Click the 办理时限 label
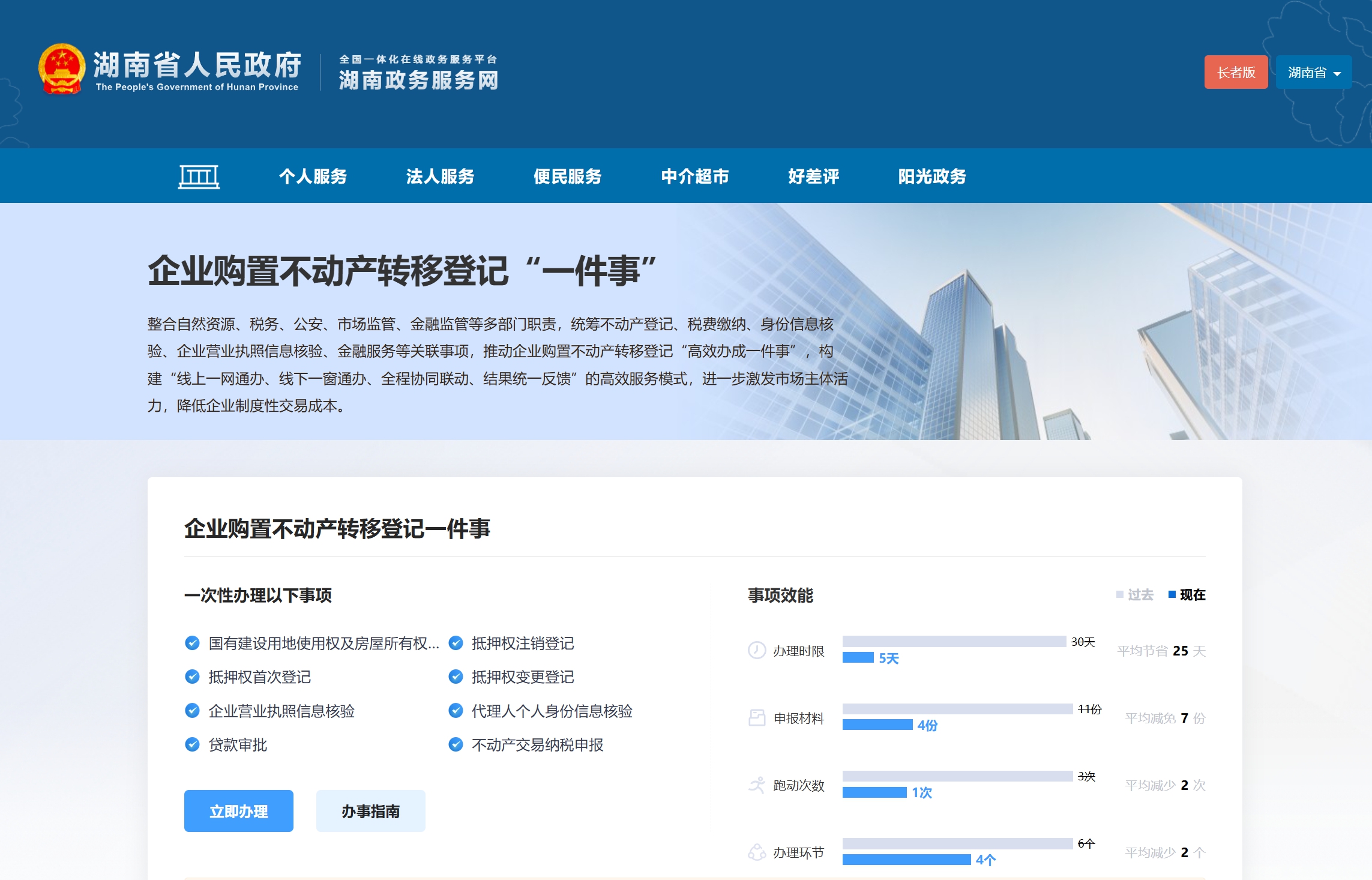1372x880 pixels. pos(798,651)
